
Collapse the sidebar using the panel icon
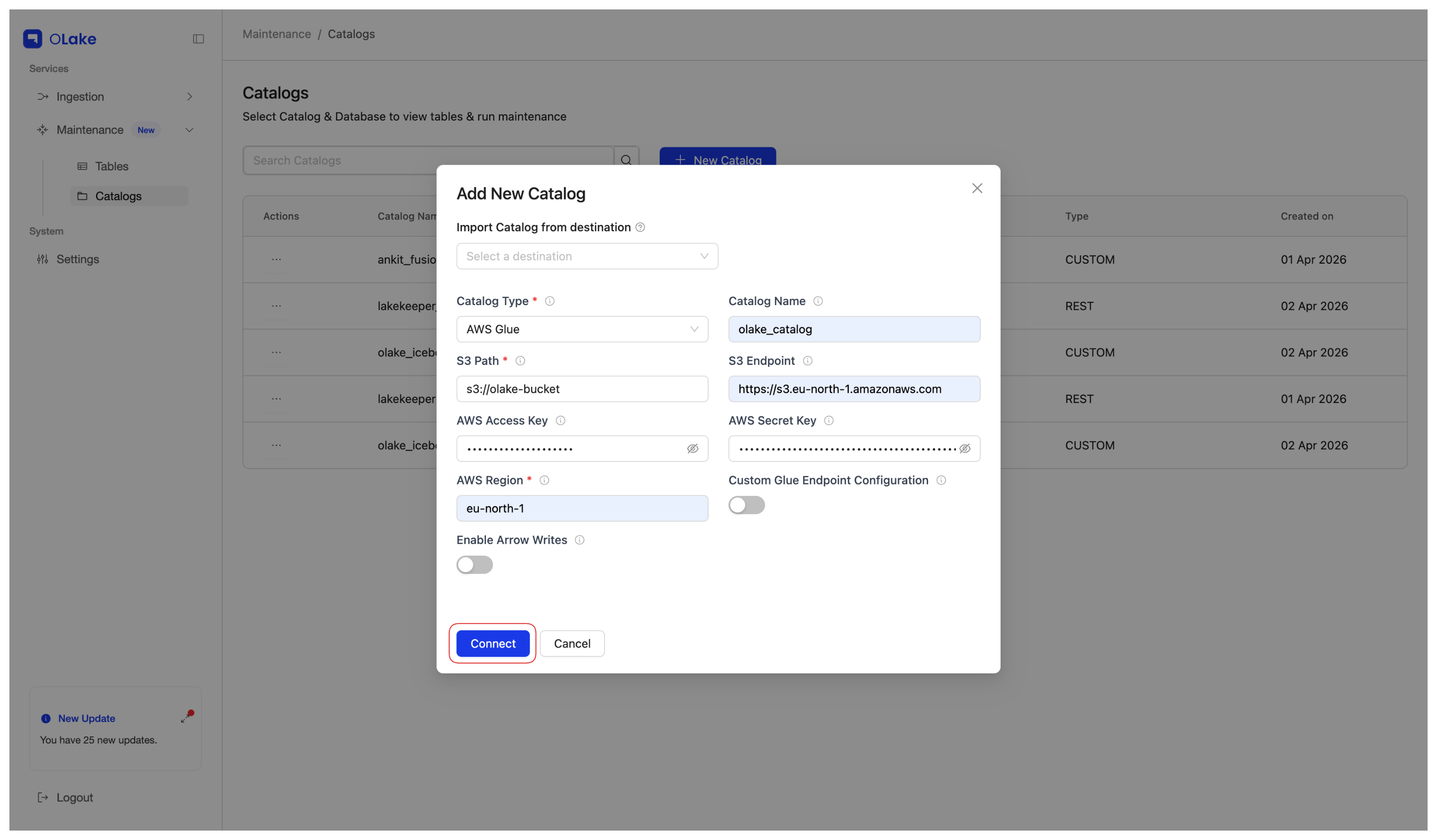tap(198, 39)
